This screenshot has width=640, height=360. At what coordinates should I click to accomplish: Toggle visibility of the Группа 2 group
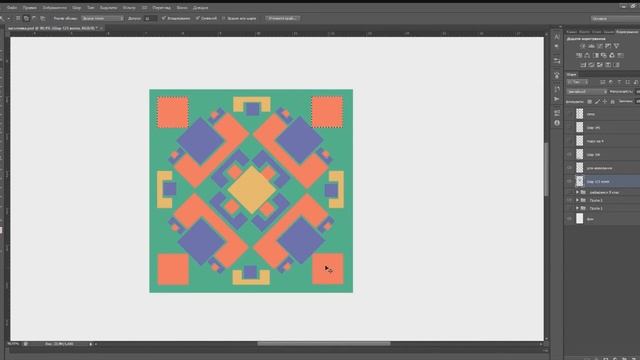pyautogui.click(x=569, y=200)
